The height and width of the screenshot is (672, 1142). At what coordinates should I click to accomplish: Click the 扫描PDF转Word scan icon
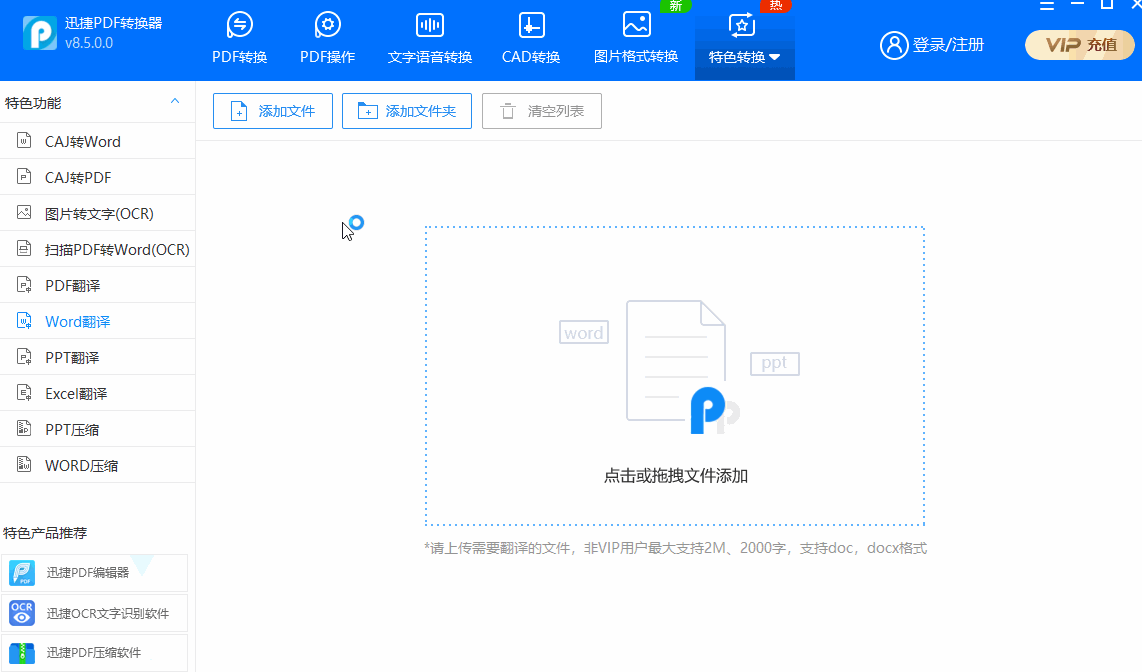(x=24, y=248)
